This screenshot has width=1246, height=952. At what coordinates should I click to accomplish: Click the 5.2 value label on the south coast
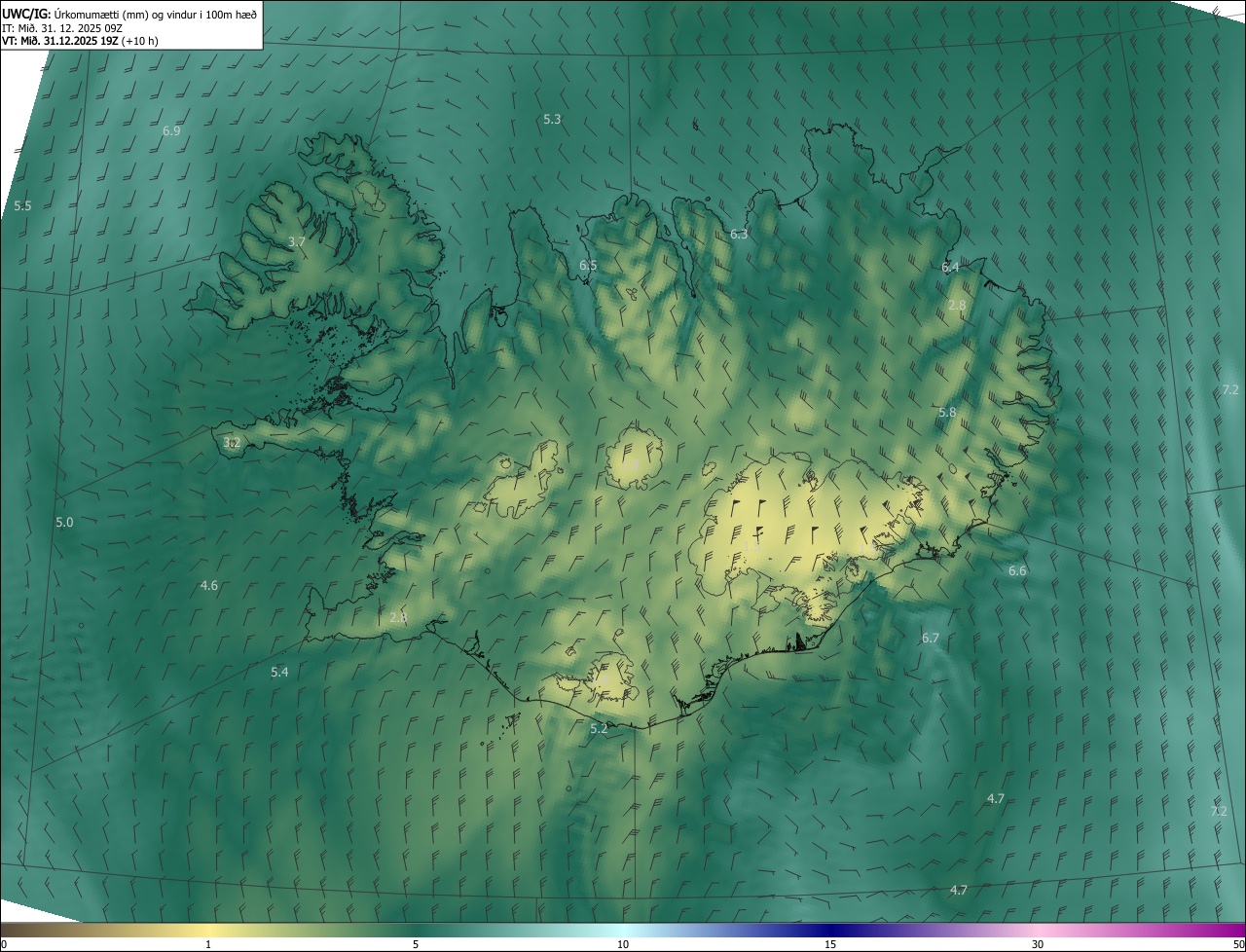(599, 729)
